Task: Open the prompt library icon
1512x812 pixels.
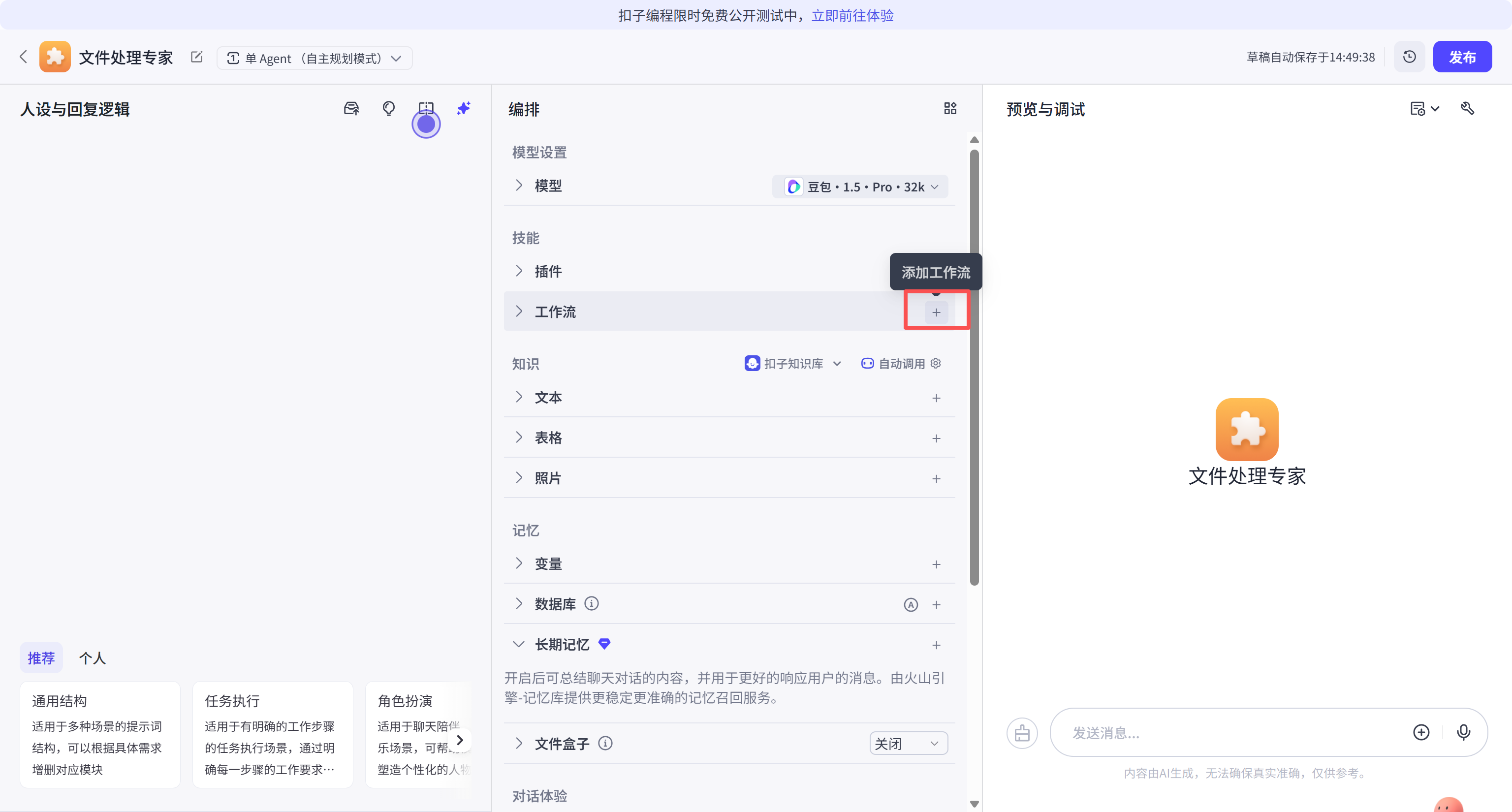Action: [351, 109]
